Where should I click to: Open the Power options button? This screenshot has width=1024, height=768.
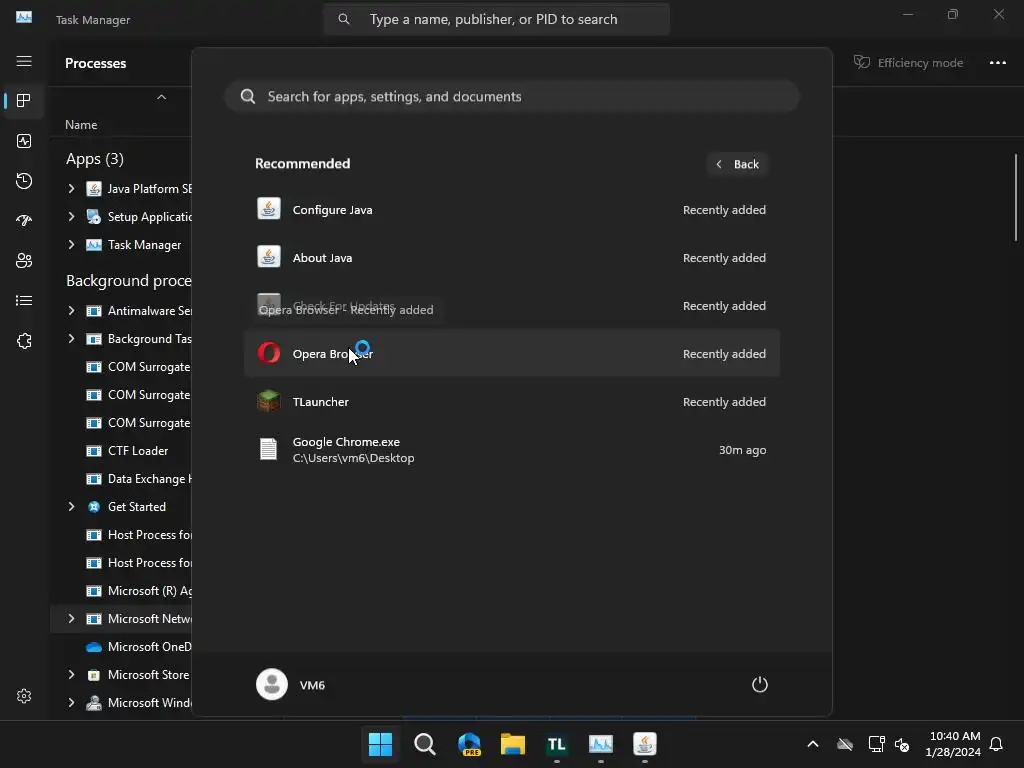tap(760, 684)
